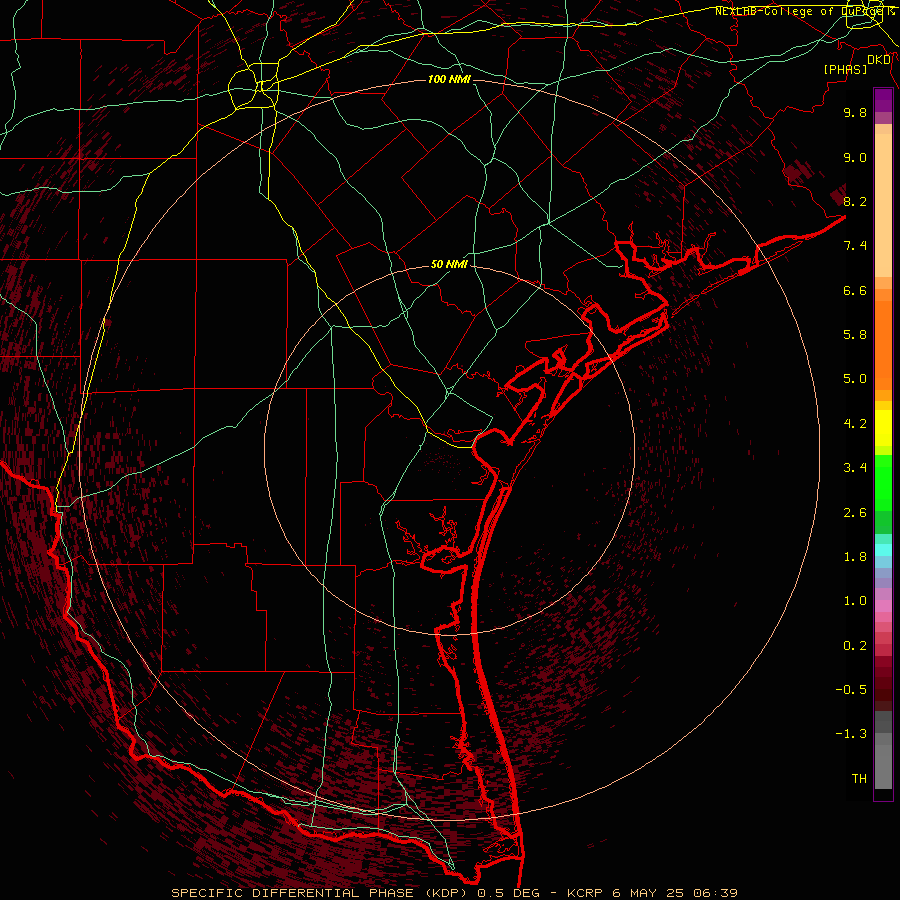
Task: Click the 5.8 color scale value
Action: point(855,335)
